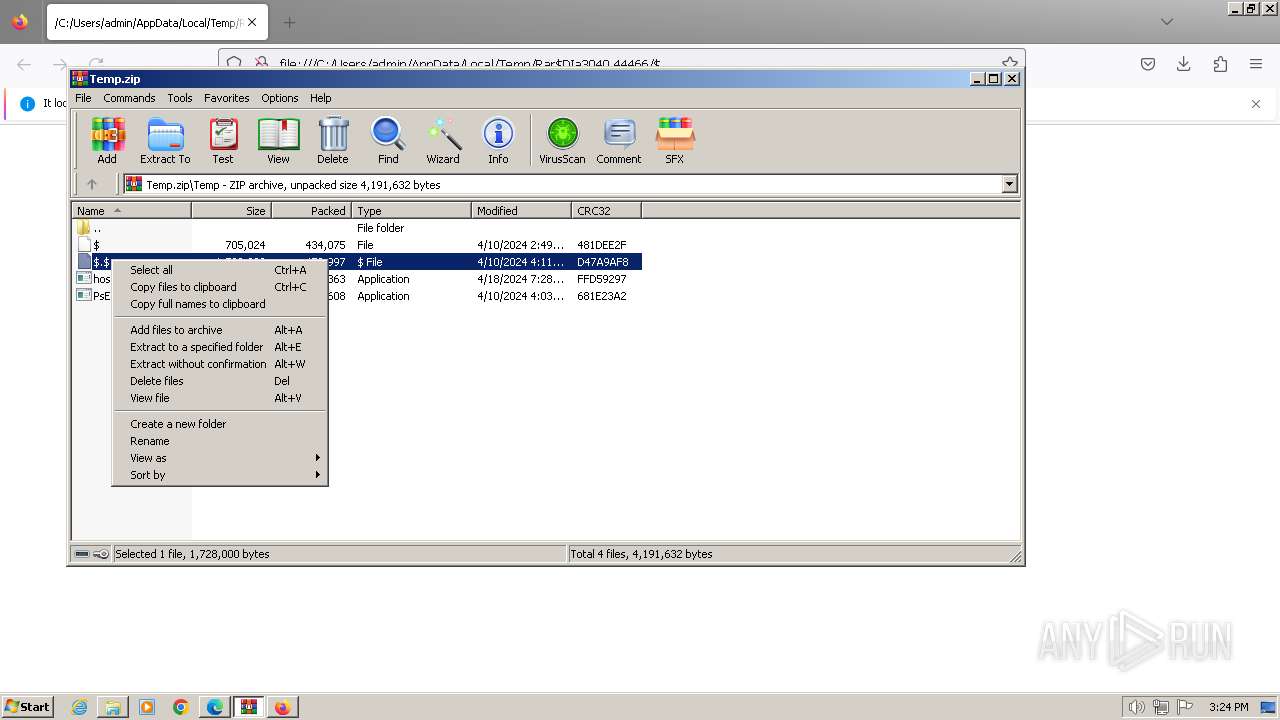
Task: Choose Create a new folder
Action: [x=220, y=424]
